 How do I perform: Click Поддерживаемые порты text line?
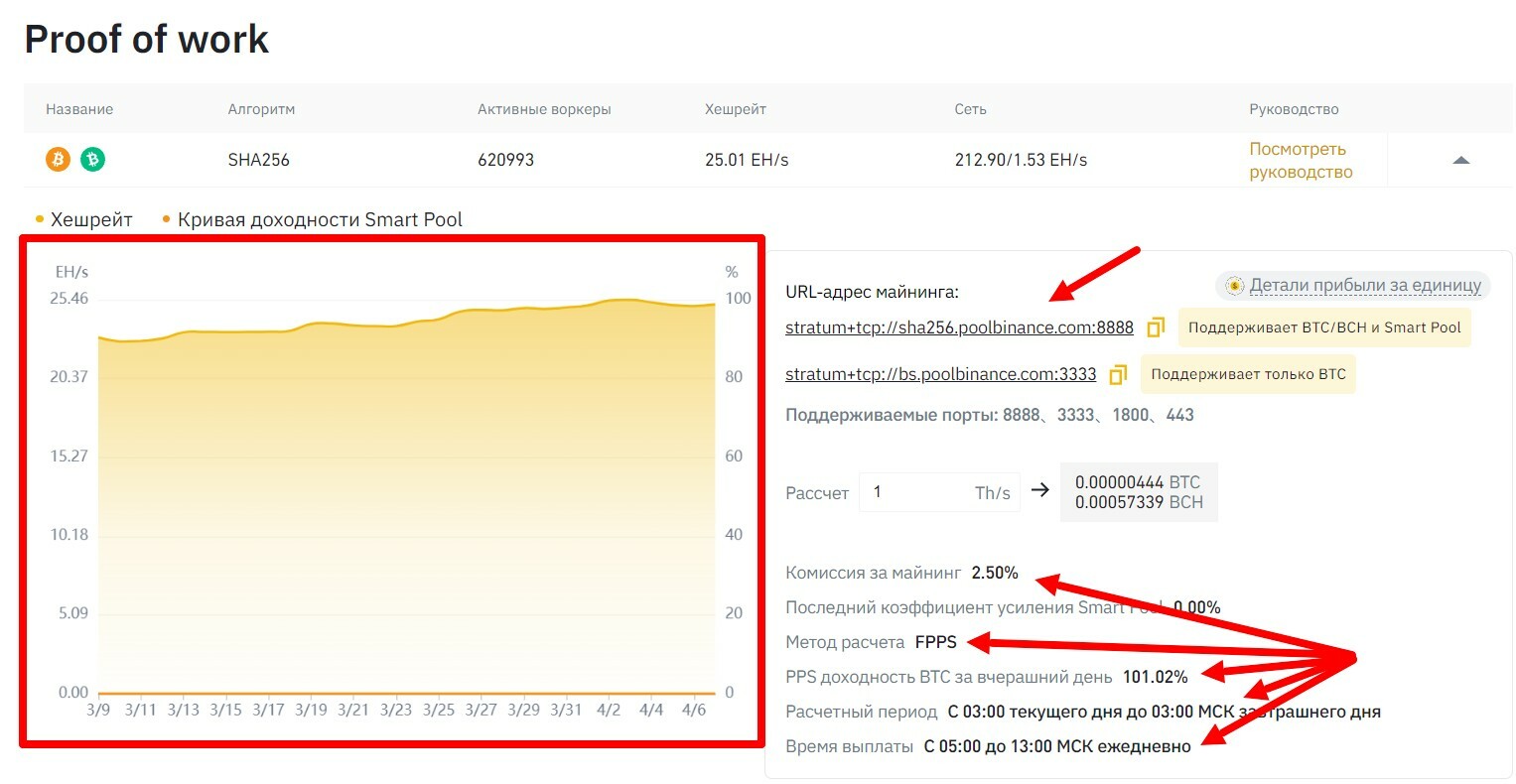[x=990, y=415]
